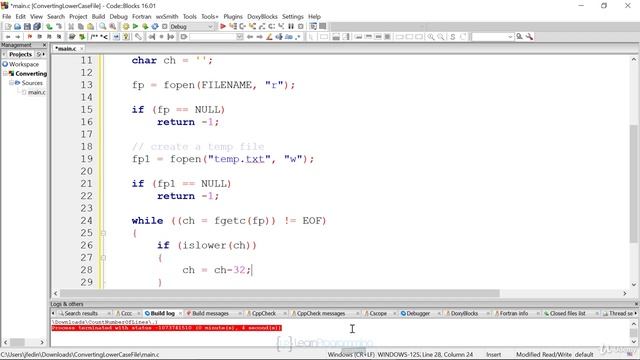
Task: Select the Workspace tree node
Action: (24, 64)
